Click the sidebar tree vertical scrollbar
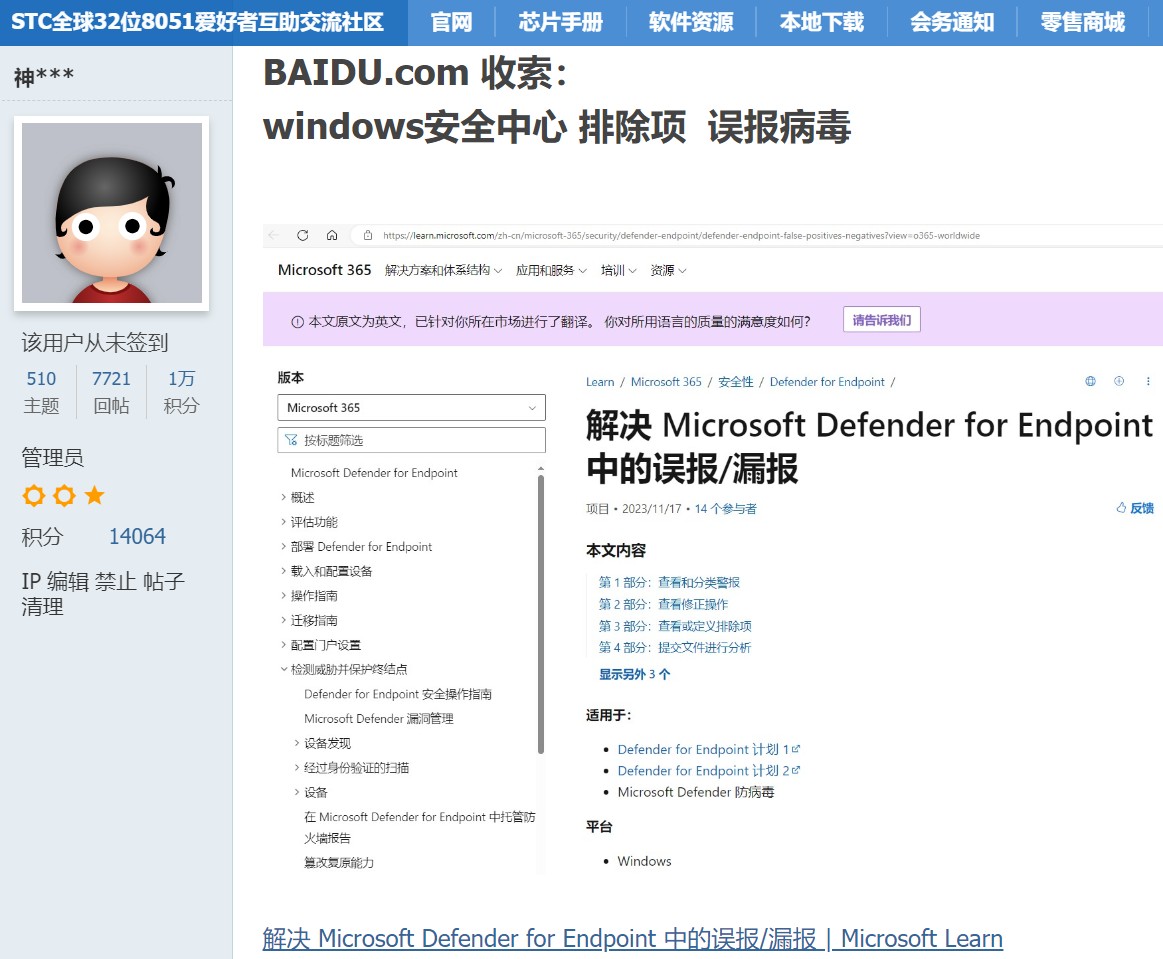The height and width of the screenshot is (959, 1163). (x=541, y=614)
